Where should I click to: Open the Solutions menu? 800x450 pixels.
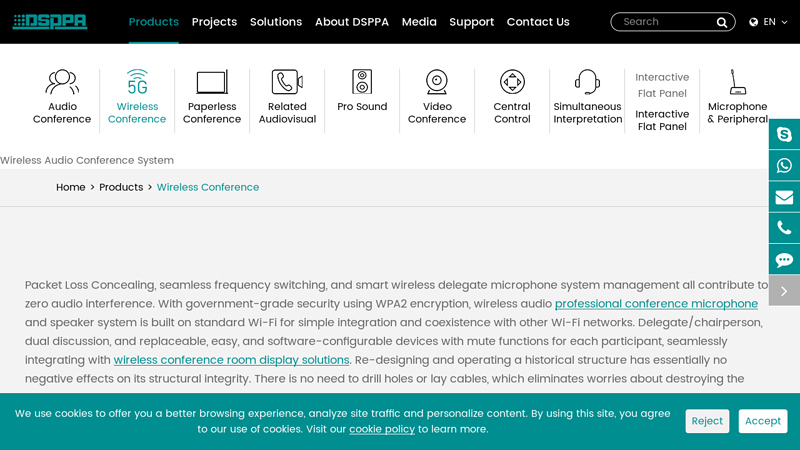[x=276, y=22]
